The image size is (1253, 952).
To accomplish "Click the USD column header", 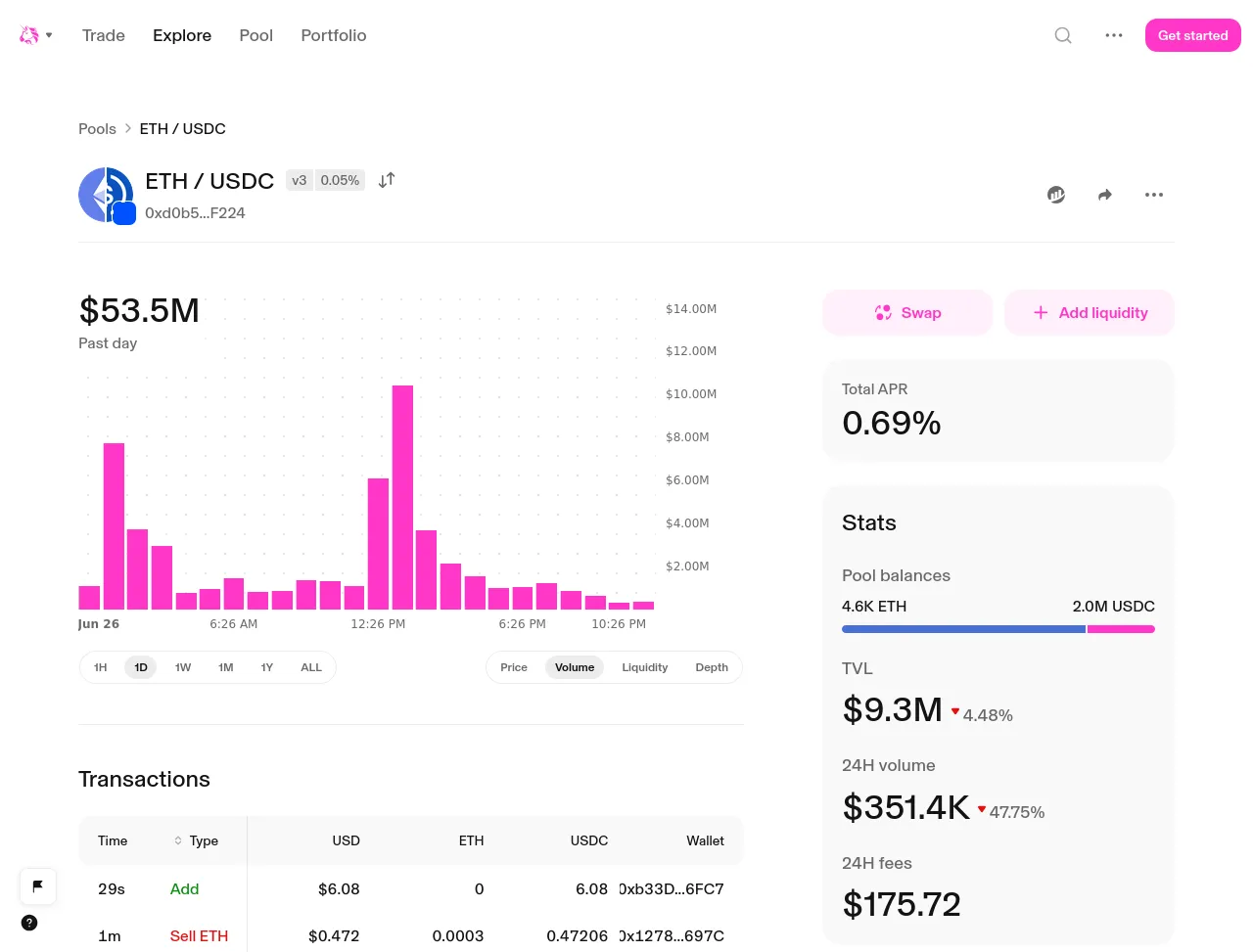I will click(x=347, y=840).
